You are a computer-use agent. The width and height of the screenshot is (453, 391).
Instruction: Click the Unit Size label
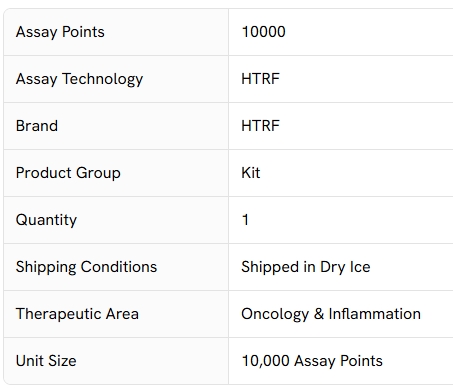(46, 361)
